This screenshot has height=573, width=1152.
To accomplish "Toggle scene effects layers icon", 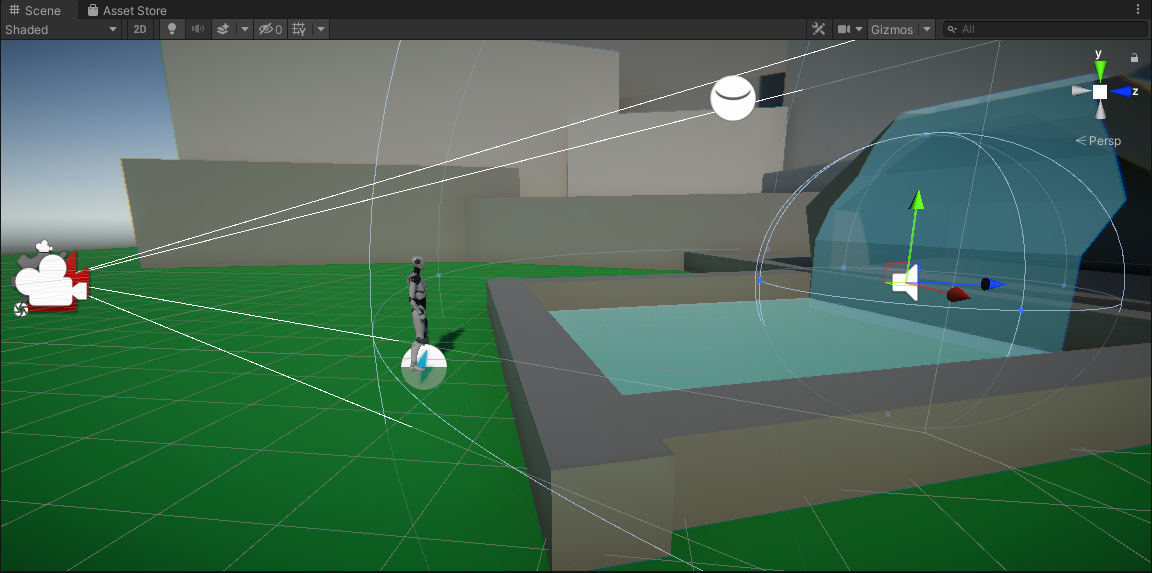I will 224,29.
